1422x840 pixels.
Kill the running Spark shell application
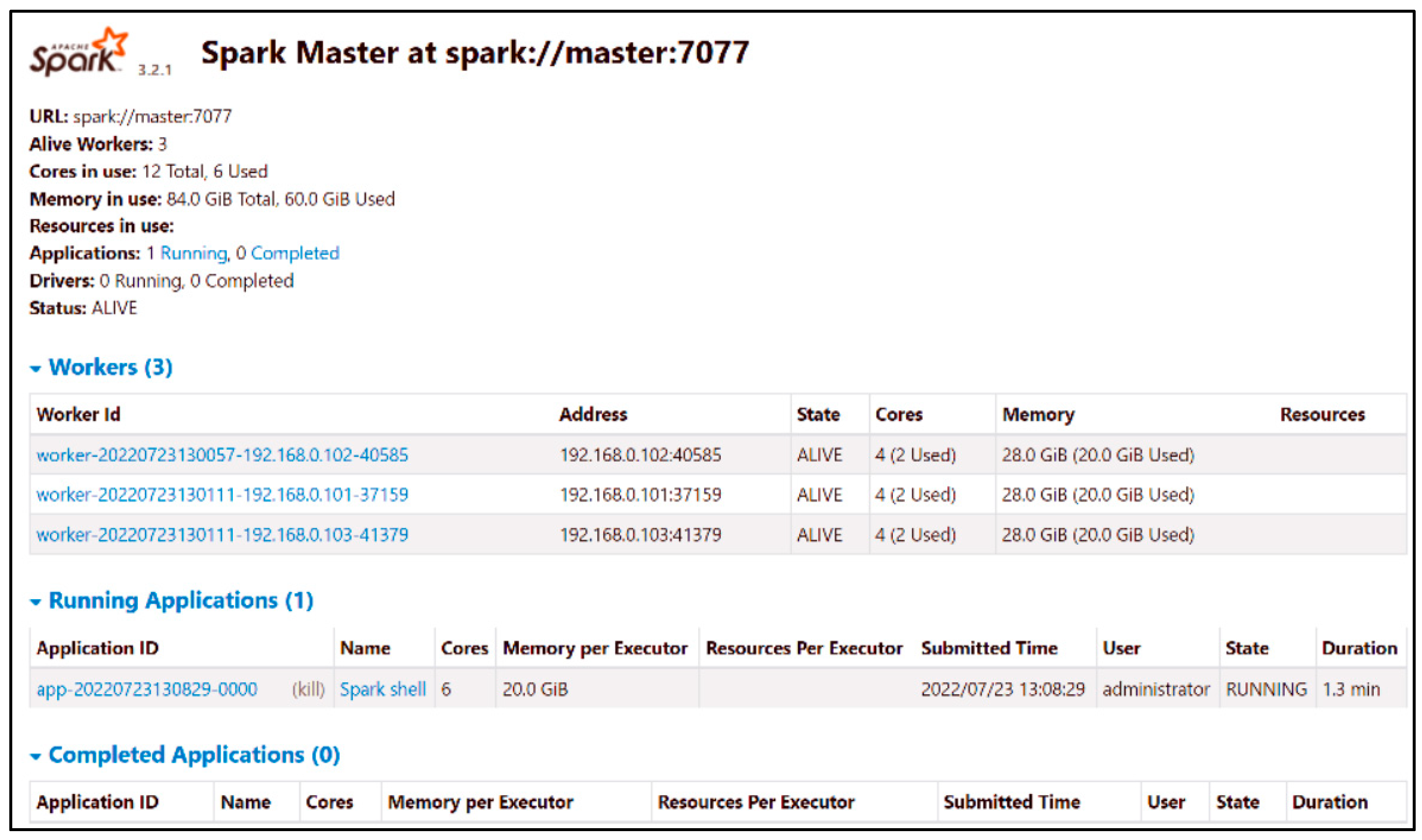(x=308, y=689)
